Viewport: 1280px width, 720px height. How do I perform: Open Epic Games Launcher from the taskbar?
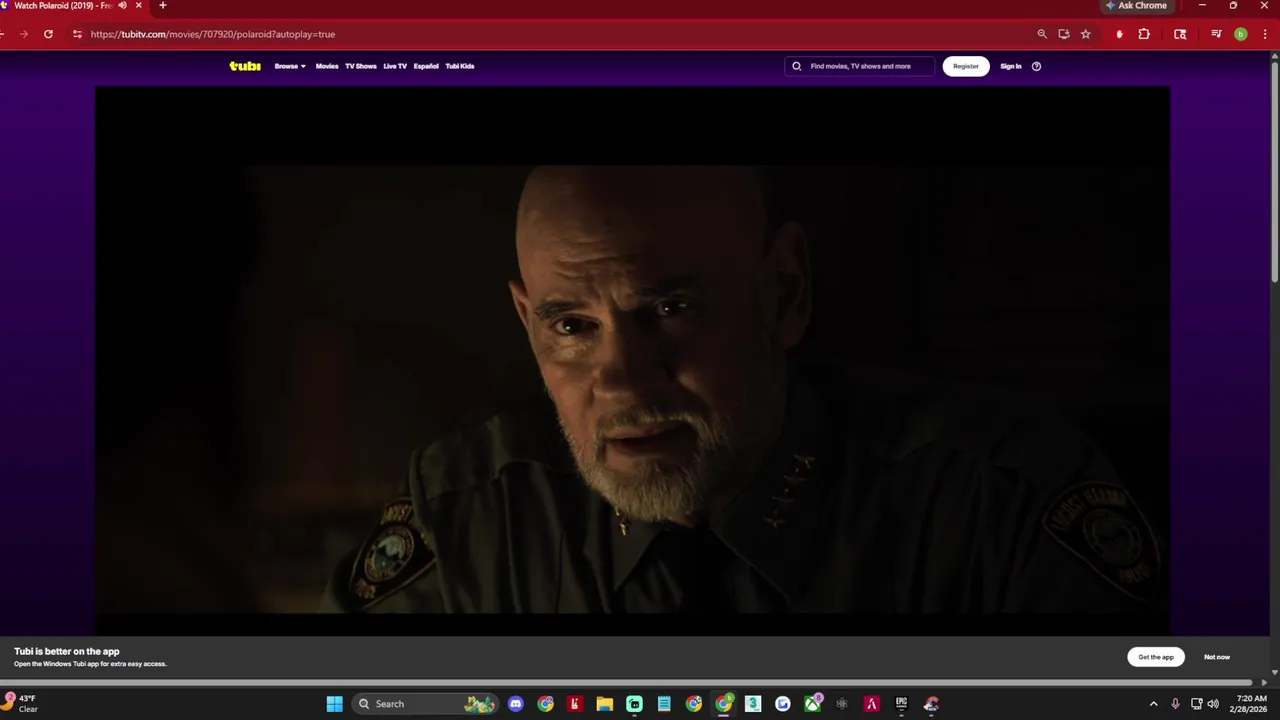click(901, 704)
